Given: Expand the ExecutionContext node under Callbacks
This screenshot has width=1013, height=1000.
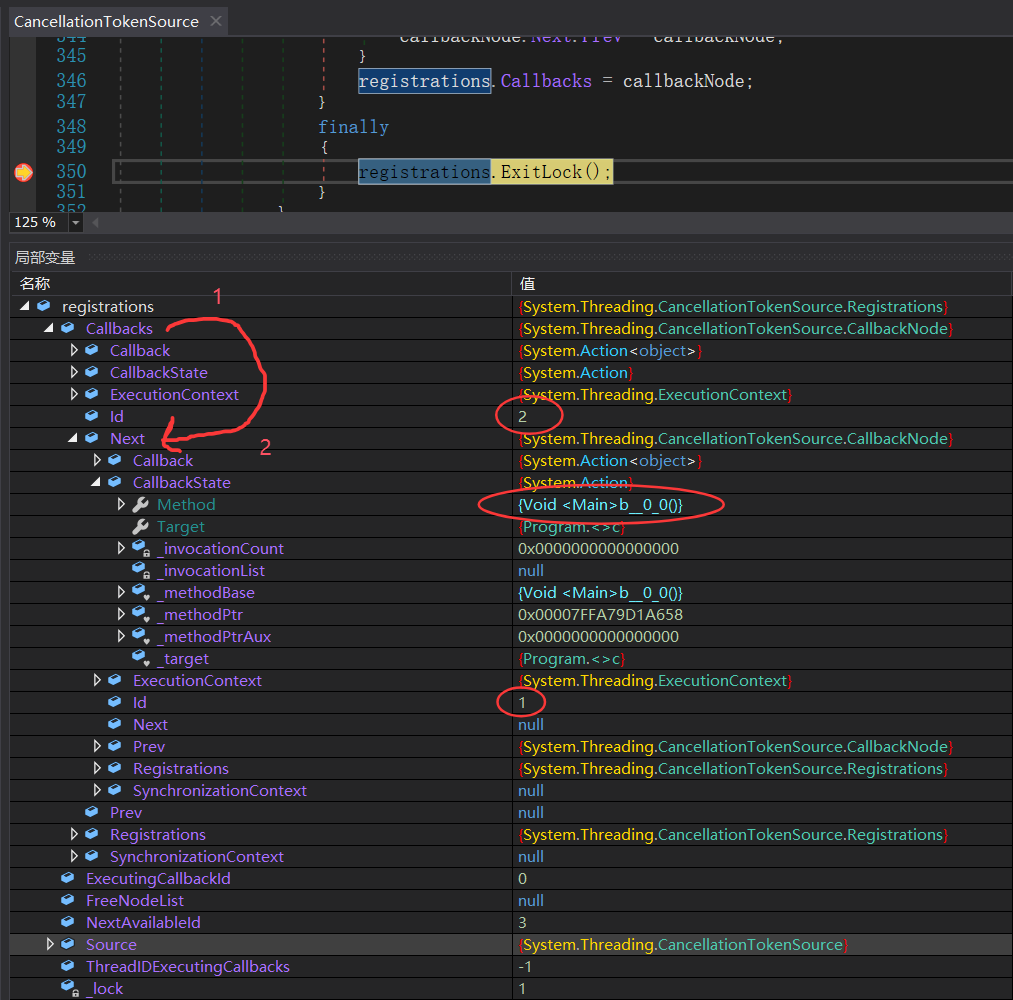Looking at the screenshot, I should [x=73, y=394].
